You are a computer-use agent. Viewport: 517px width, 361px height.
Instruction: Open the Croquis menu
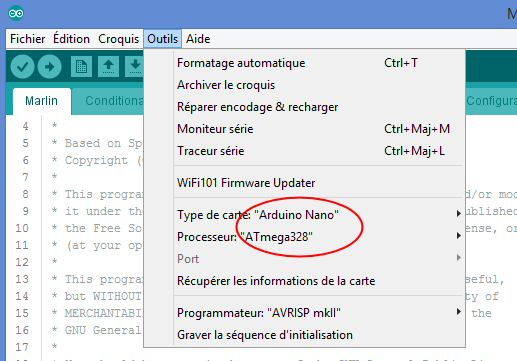118,39
